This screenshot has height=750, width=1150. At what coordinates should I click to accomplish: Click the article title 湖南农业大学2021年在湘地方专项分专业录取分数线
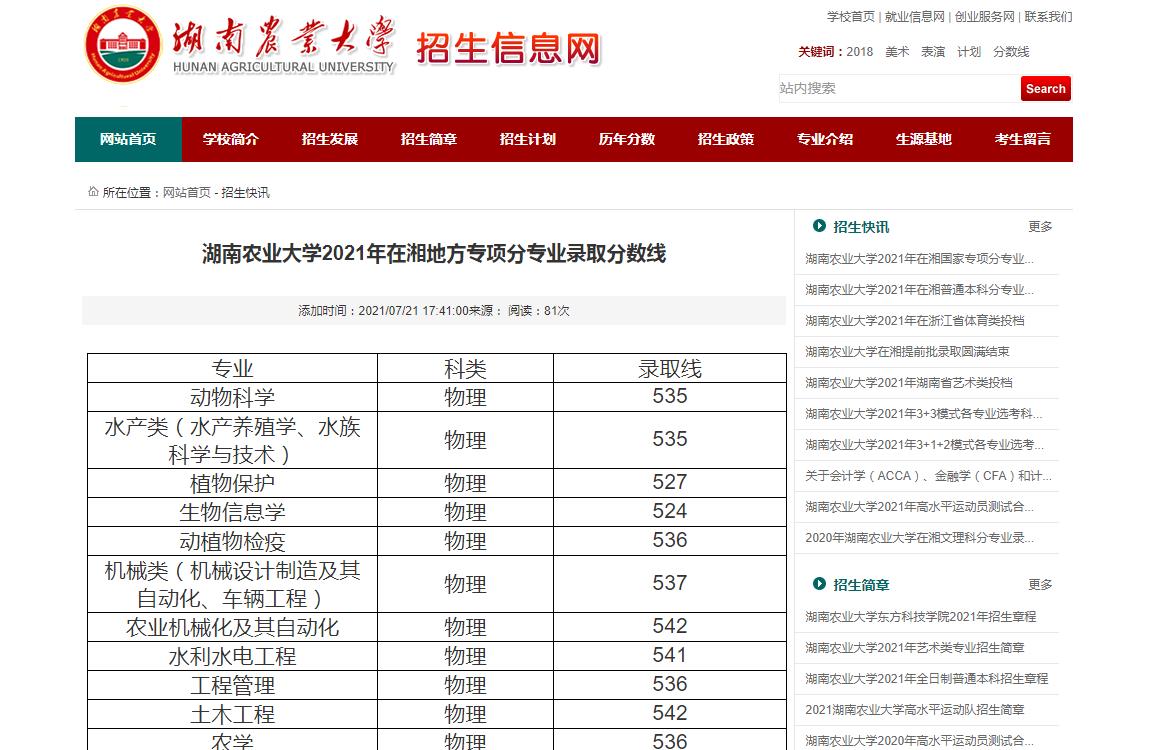pos(434,254)
